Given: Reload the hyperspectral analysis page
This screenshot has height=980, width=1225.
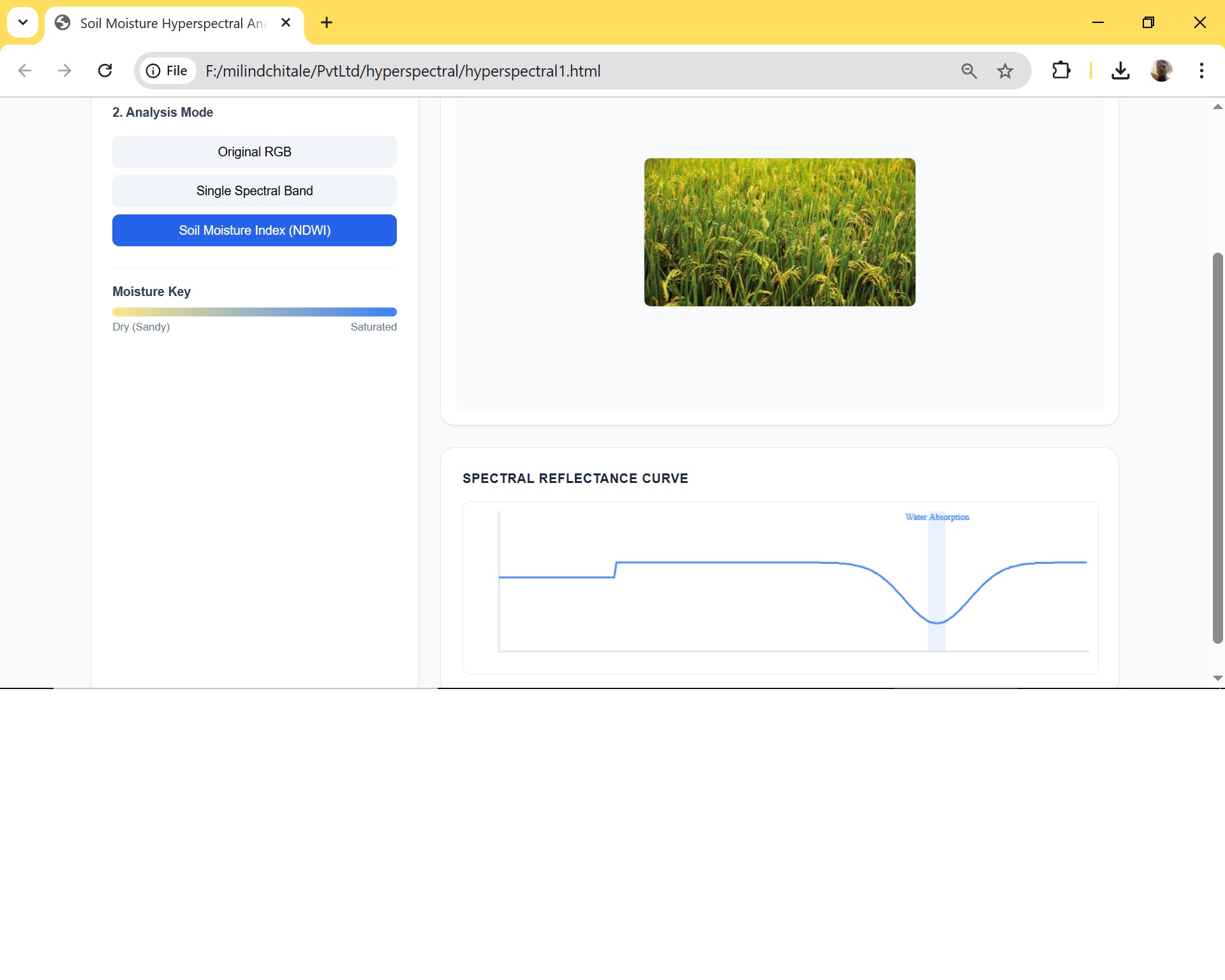Looking at the screenshot, I should point(105,71).
